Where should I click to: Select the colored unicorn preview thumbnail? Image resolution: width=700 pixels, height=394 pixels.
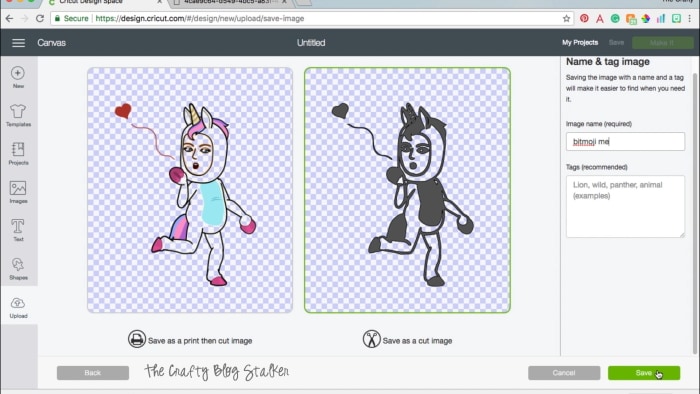pyautogui.click(x=190, y=190)
